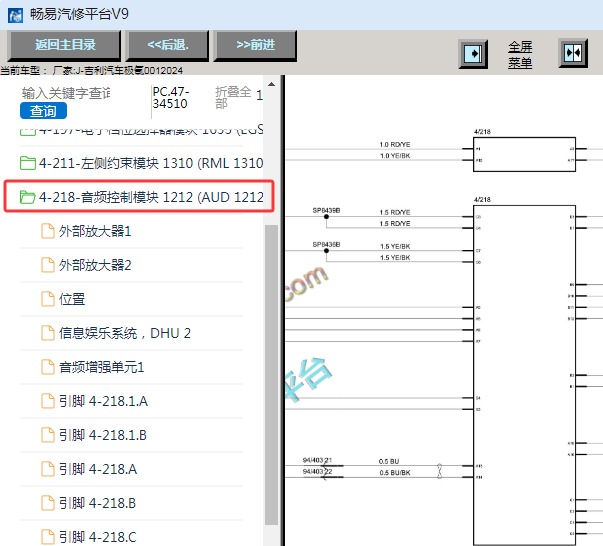Click the document icon beside 引脚 4-218.C
This screenshot has width=603, height=546.
point(48,537)
